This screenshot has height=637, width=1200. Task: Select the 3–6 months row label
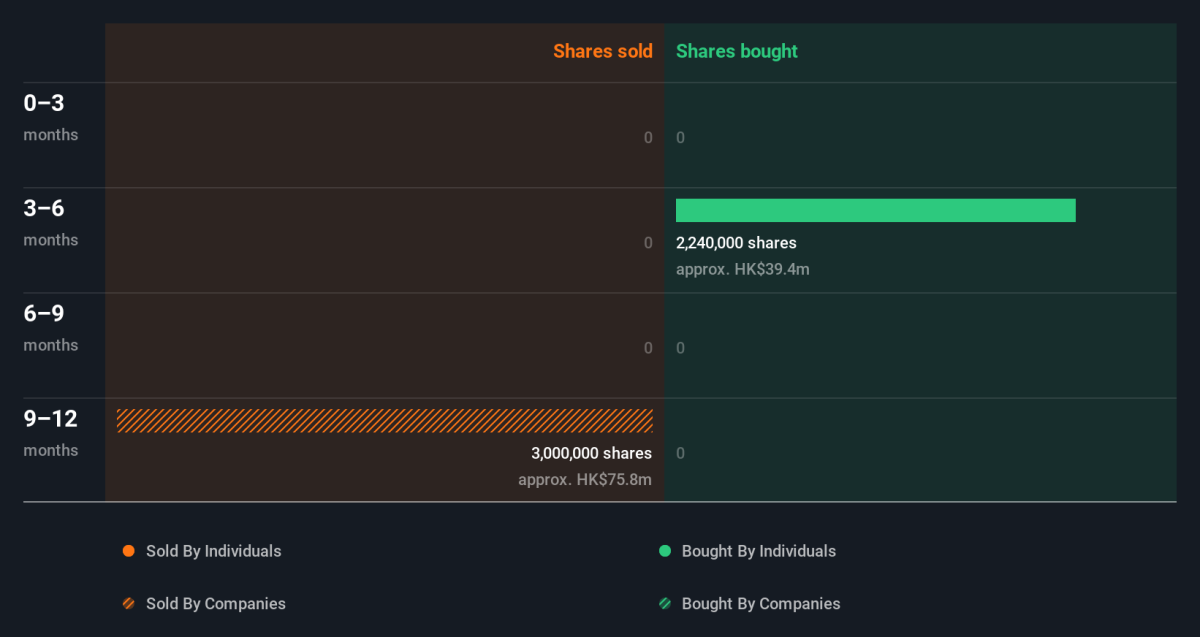coord(51,222)
